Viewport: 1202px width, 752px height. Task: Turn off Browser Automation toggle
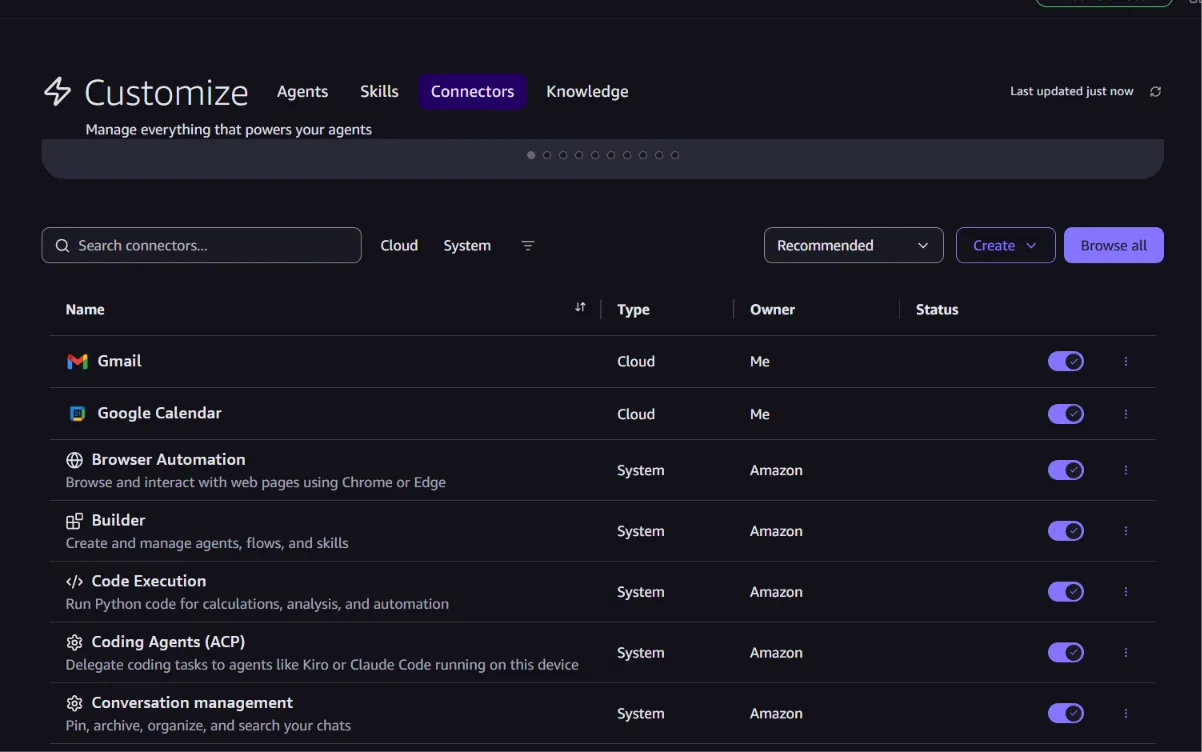1066,470
